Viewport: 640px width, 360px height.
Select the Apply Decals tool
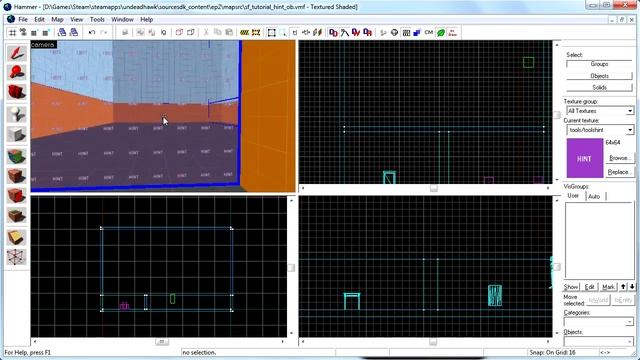coord(16,196)
